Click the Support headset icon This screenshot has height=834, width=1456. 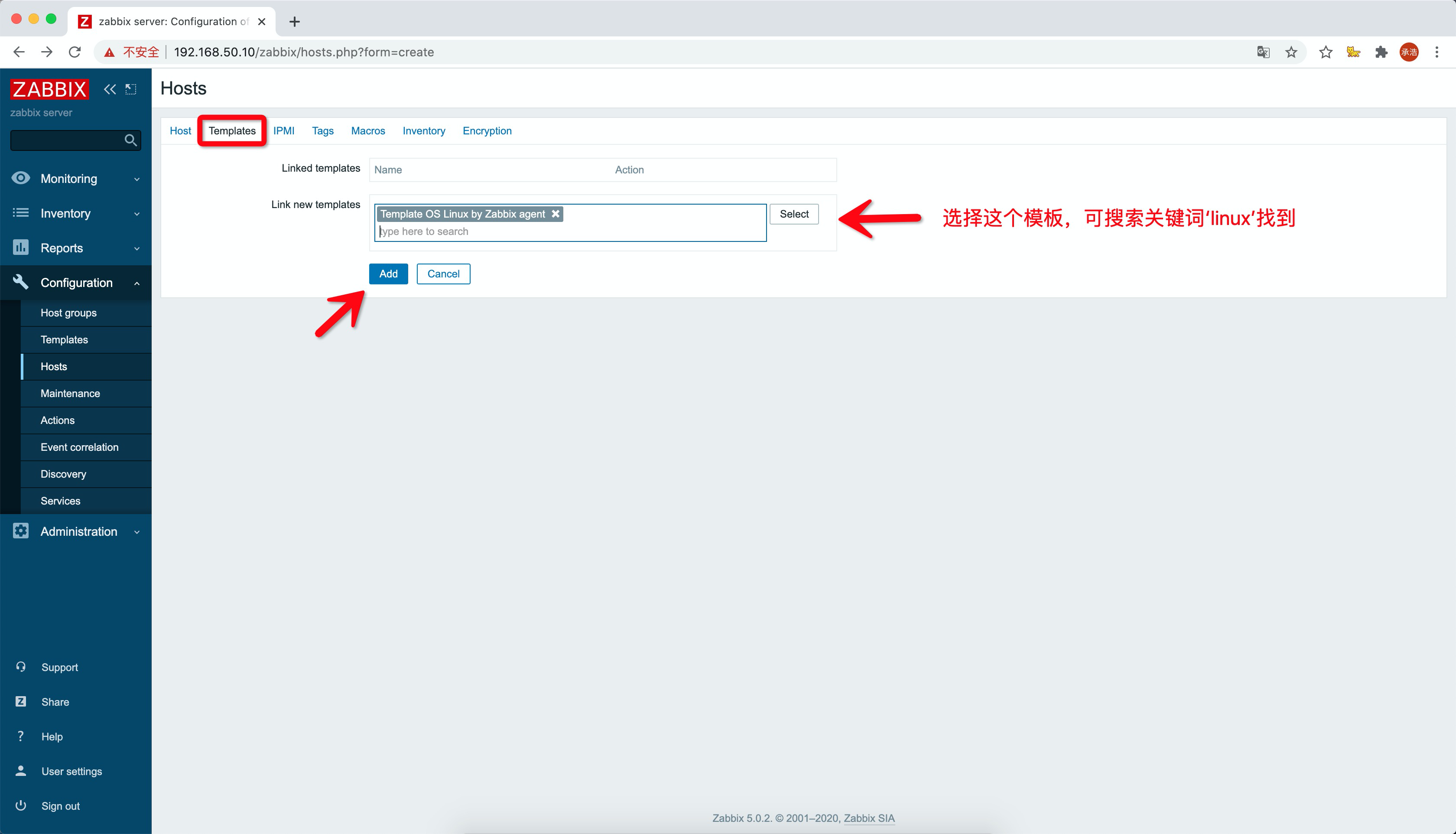click(21, 667)
